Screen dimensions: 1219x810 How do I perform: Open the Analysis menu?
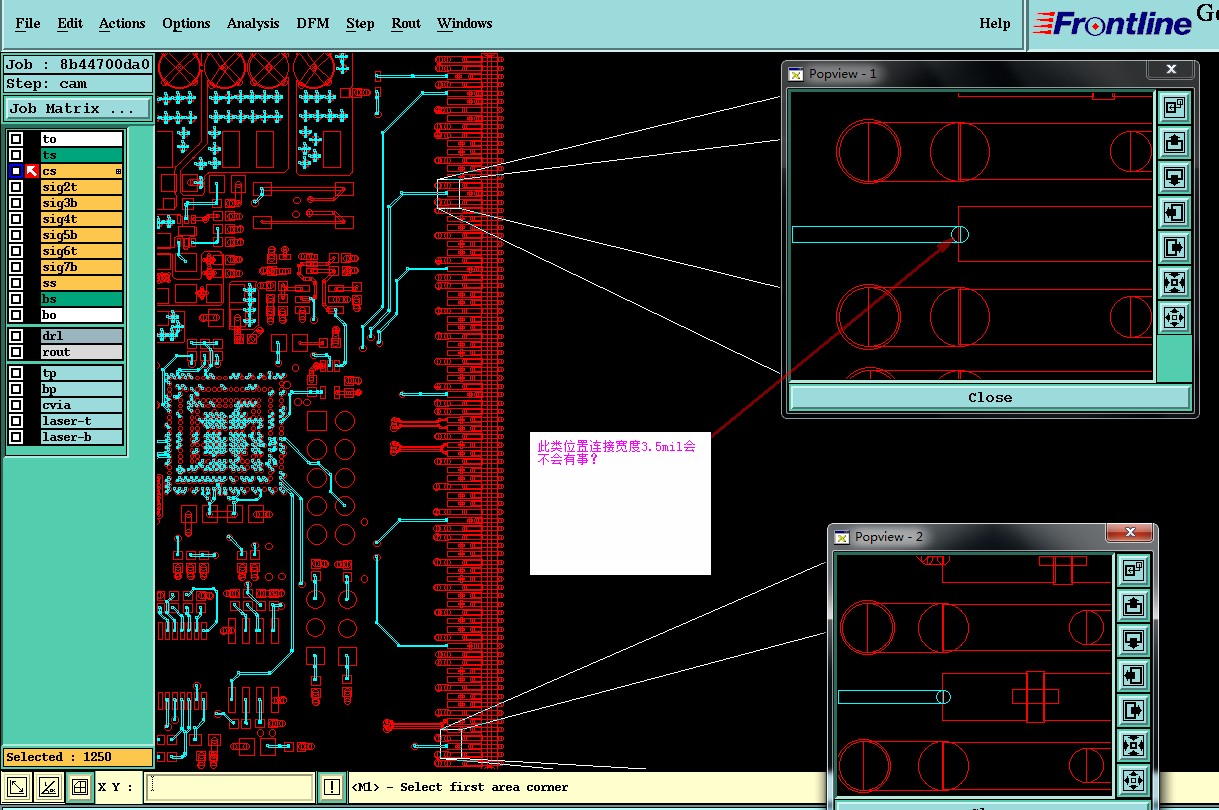253,23
